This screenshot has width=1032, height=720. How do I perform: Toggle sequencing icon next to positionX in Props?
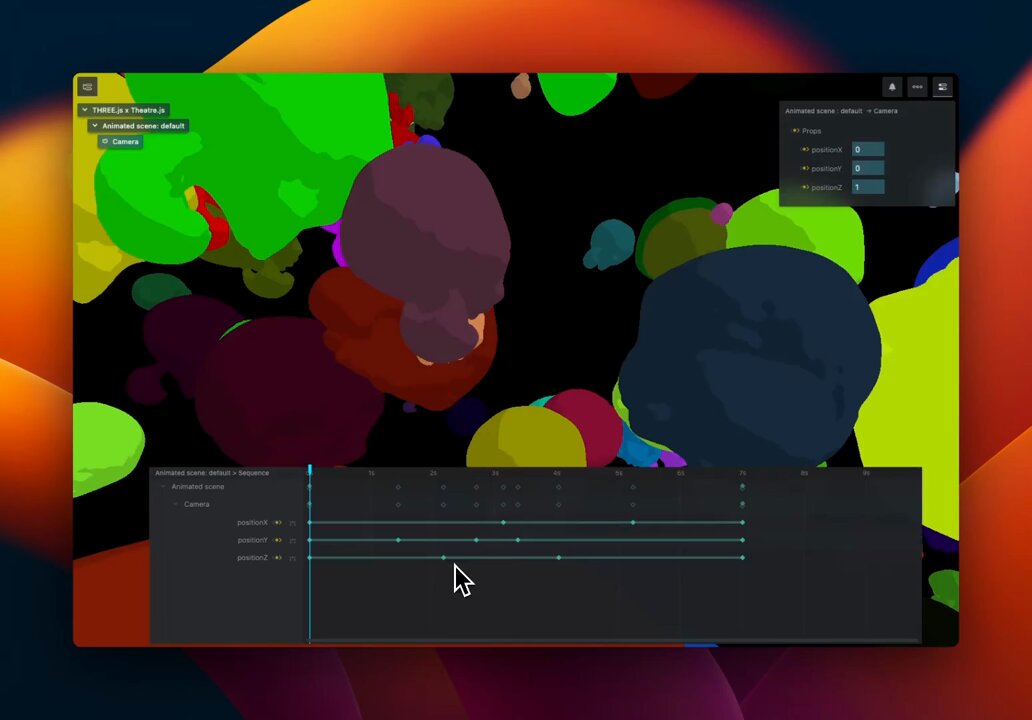point(805,150)
